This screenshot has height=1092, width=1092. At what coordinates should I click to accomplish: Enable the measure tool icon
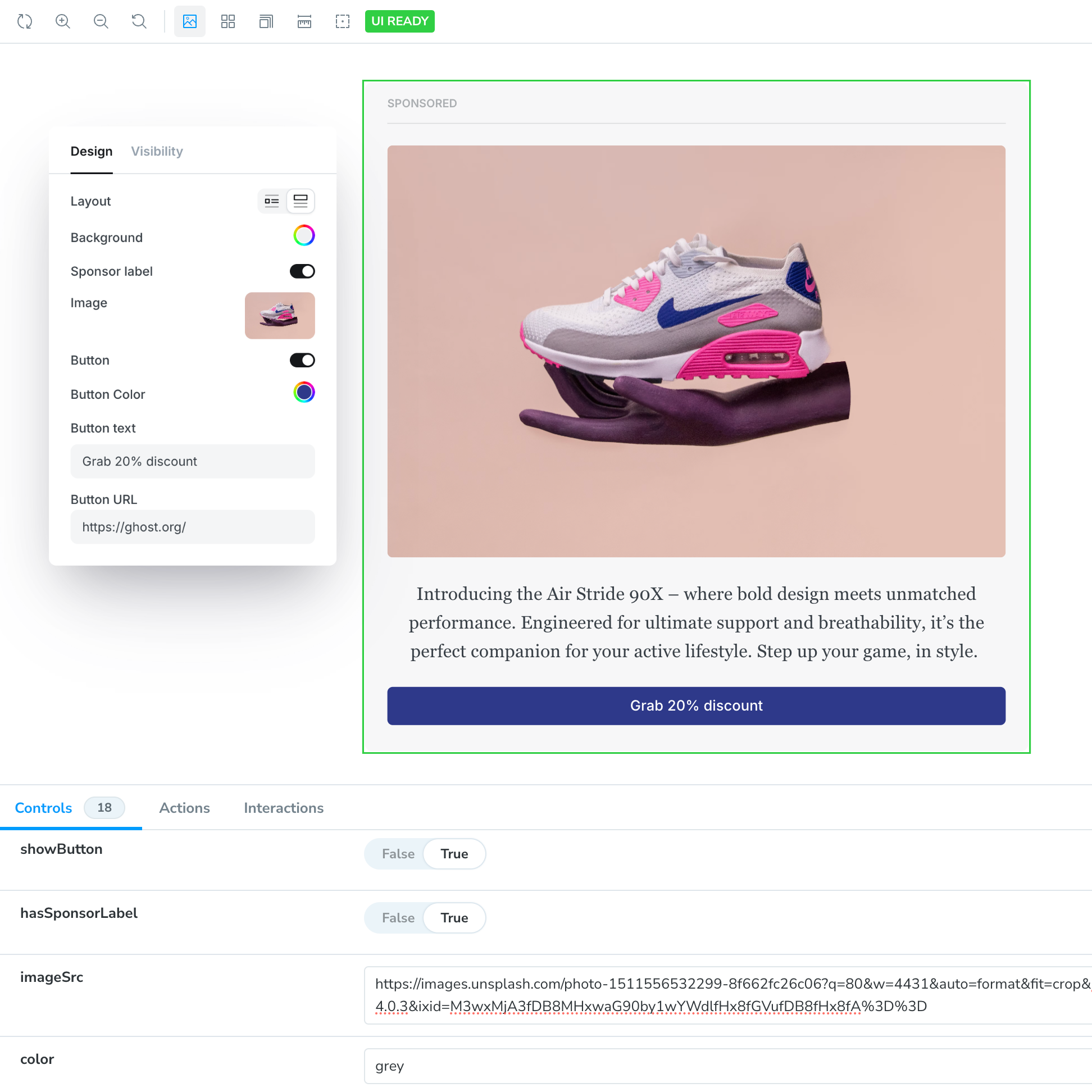coord(303,21)
